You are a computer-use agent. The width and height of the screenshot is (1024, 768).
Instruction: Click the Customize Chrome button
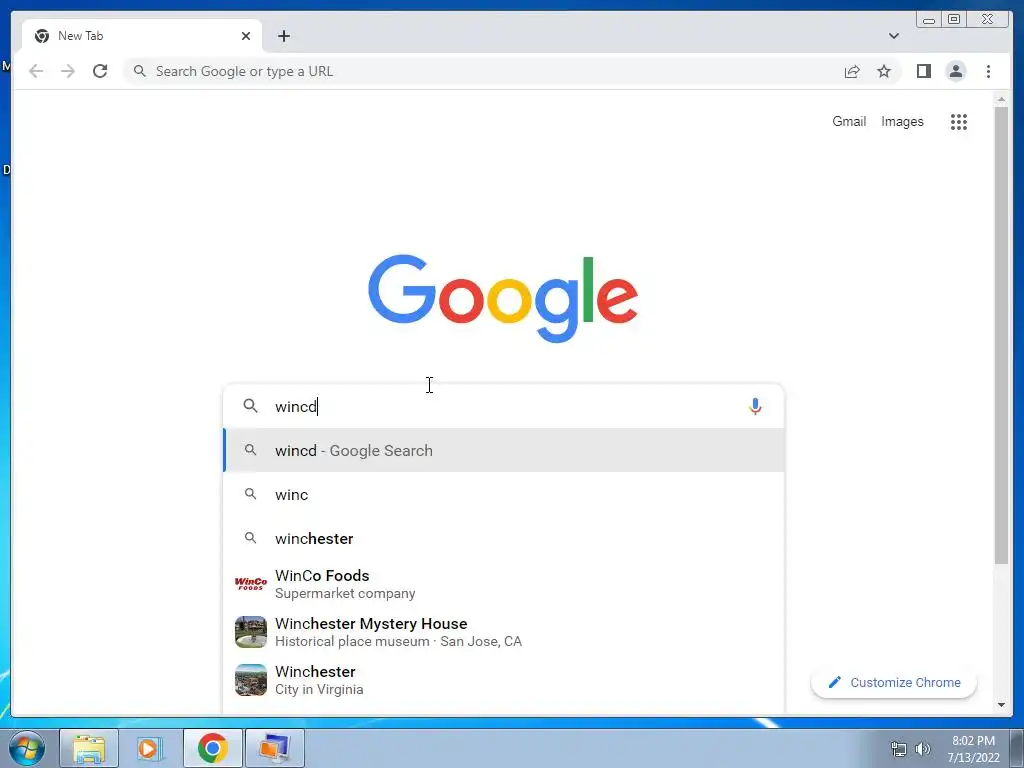(x=893, y=682)
